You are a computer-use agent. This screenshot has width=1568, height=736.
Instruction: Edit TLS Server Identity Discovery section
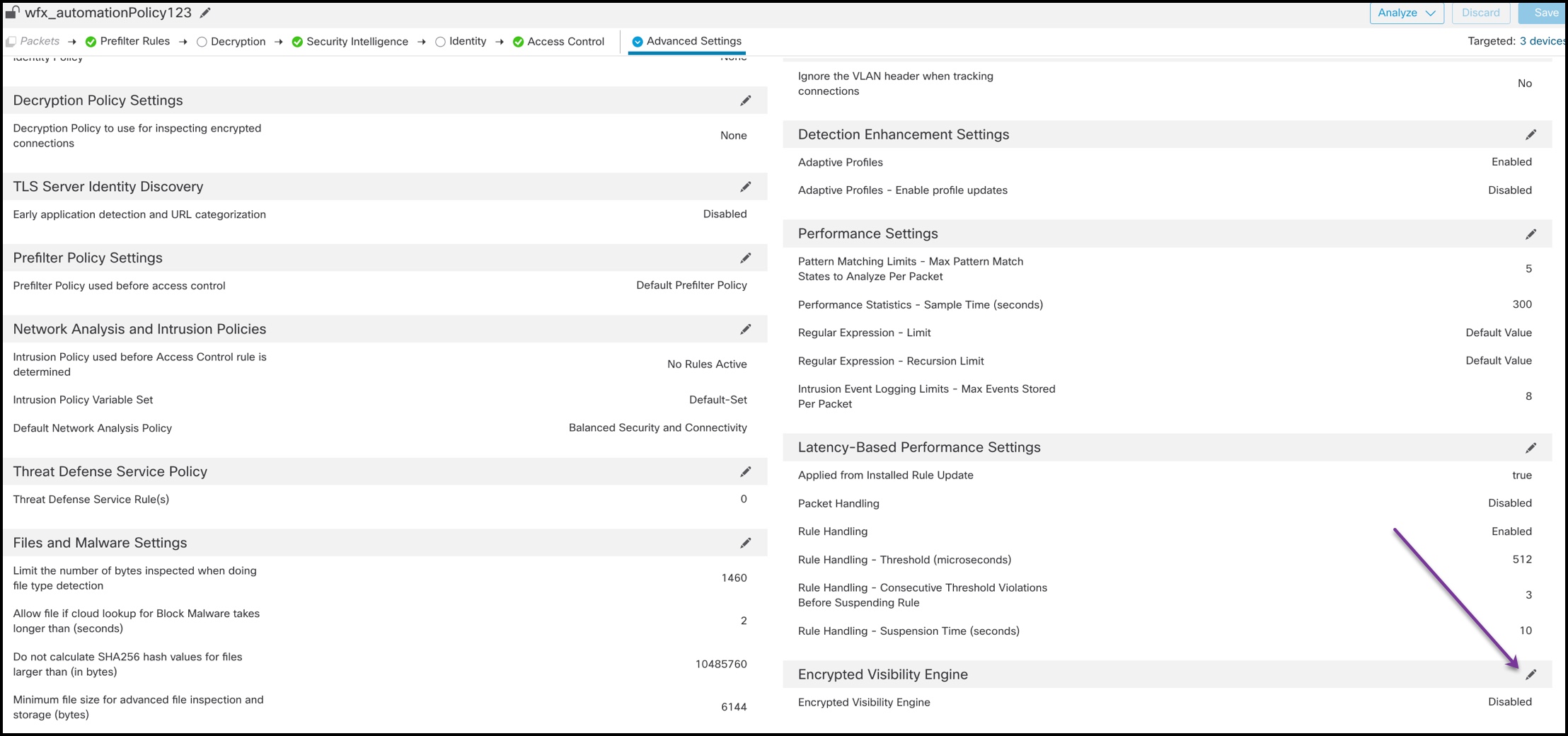[745, 187]
